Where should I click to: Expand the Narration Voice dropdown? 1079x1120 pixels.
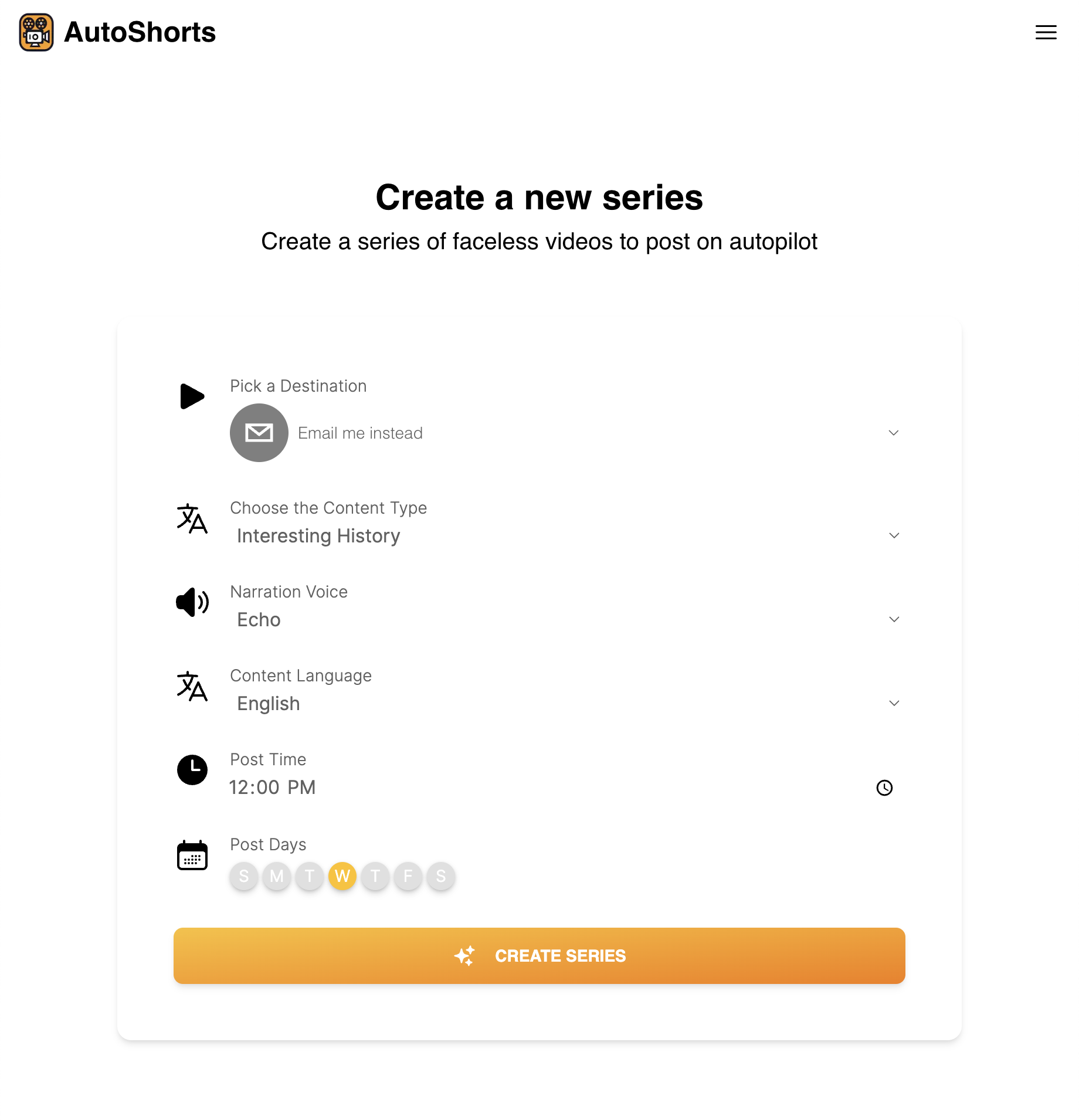coord(893,619)
